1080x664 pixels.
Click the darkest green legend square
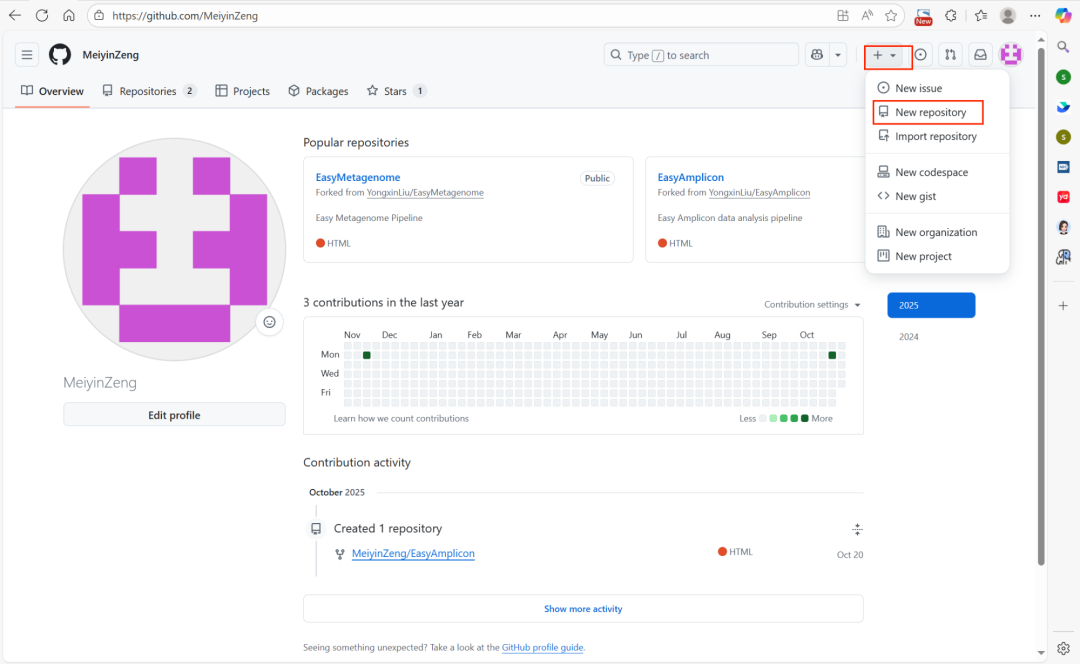tap(804, 418)
